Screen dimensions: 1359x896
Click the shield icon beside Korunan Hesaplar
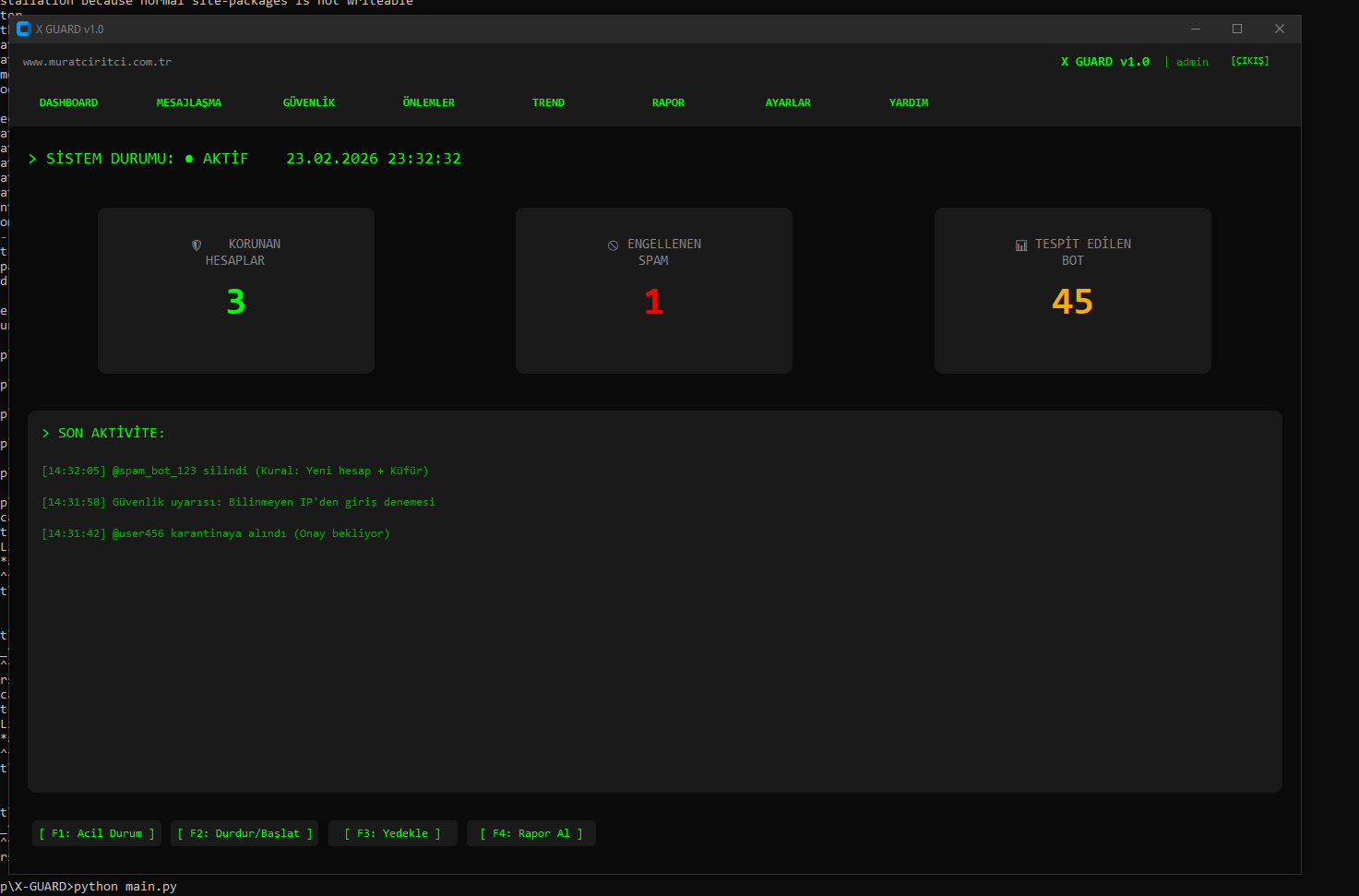click(197, 245)
